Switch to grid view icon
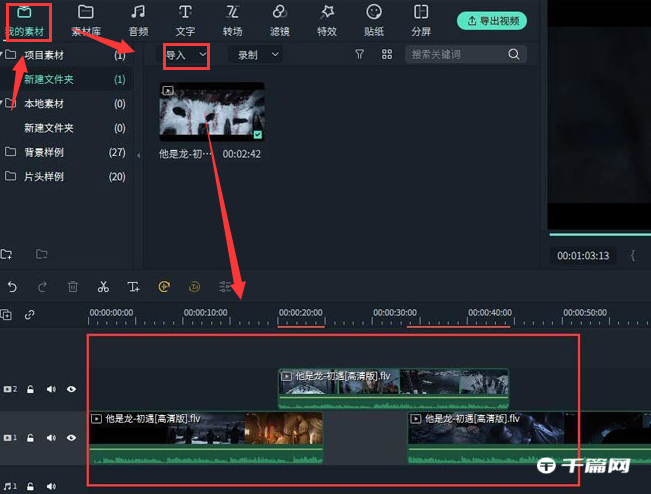Image resolution: width=651 pixels, height=494 pixels. pos(387,54)
